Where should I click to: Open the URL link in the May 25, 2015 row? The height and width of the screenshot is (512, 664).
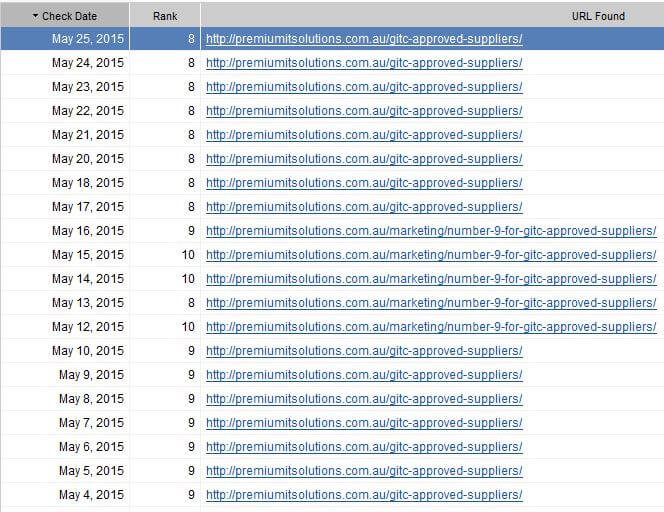pyautogui.click(x=364, y=39)
